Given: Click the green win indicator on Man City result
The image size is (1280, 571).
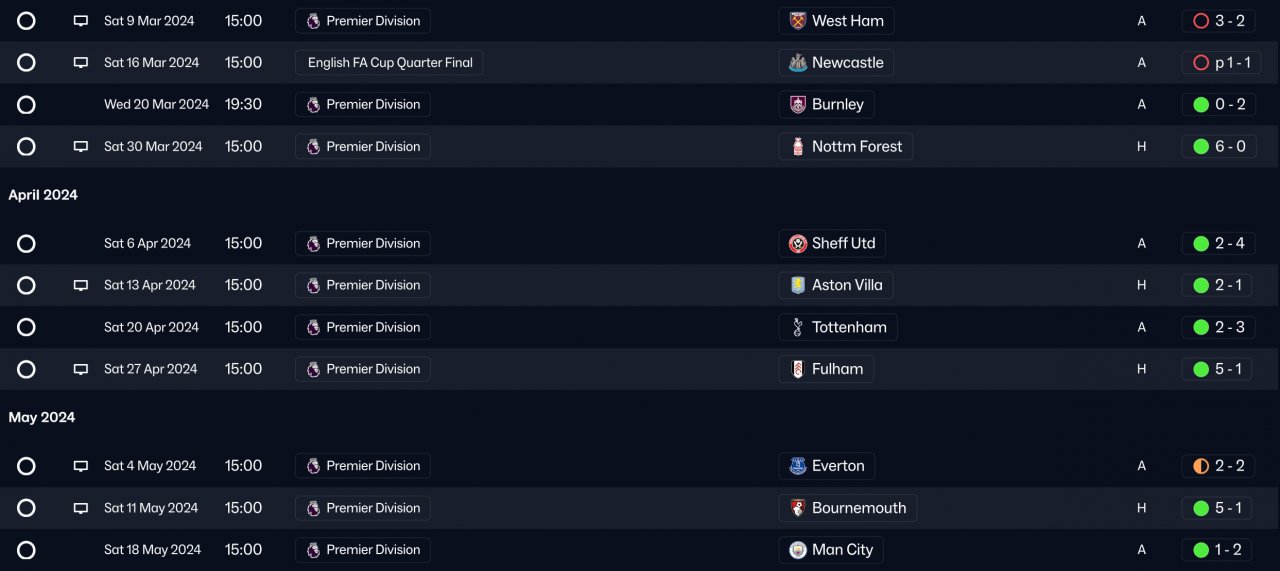Looking at the screenshot, I should pos(1201,550).
